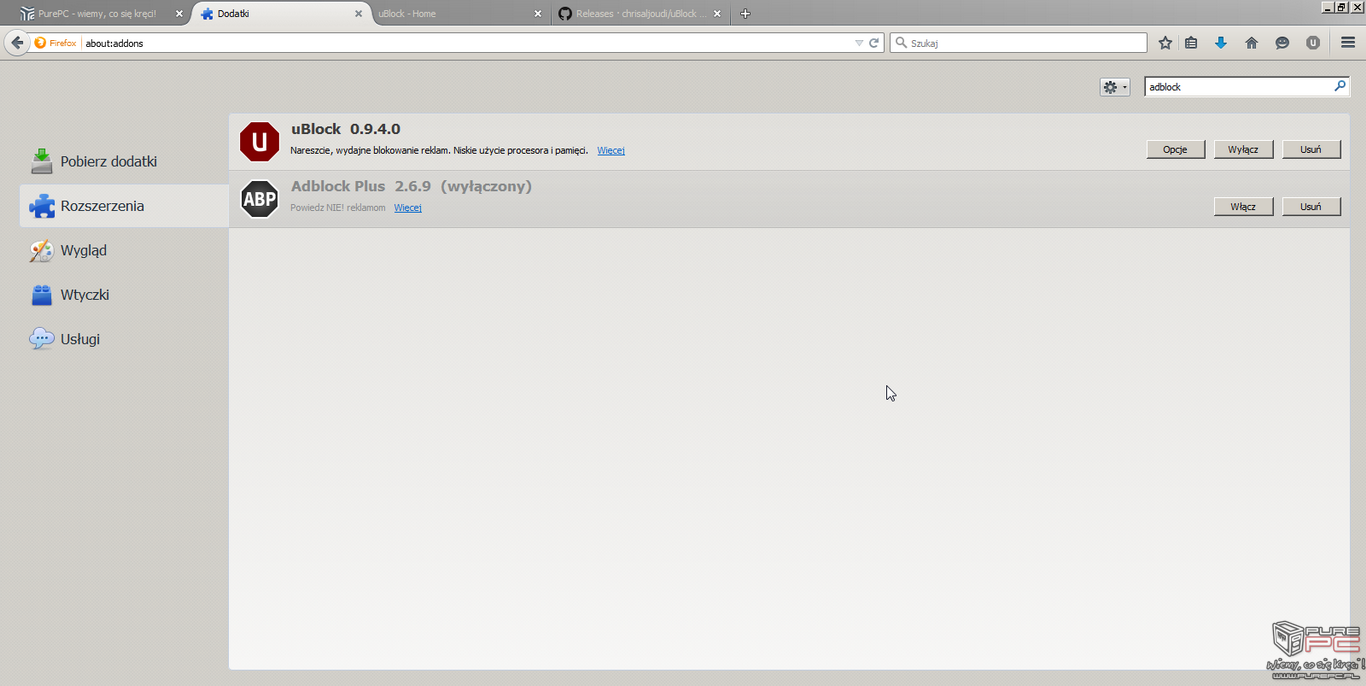Close the Dodatki tab
Screen dimensions: 1366x686
tap(358, 14)
